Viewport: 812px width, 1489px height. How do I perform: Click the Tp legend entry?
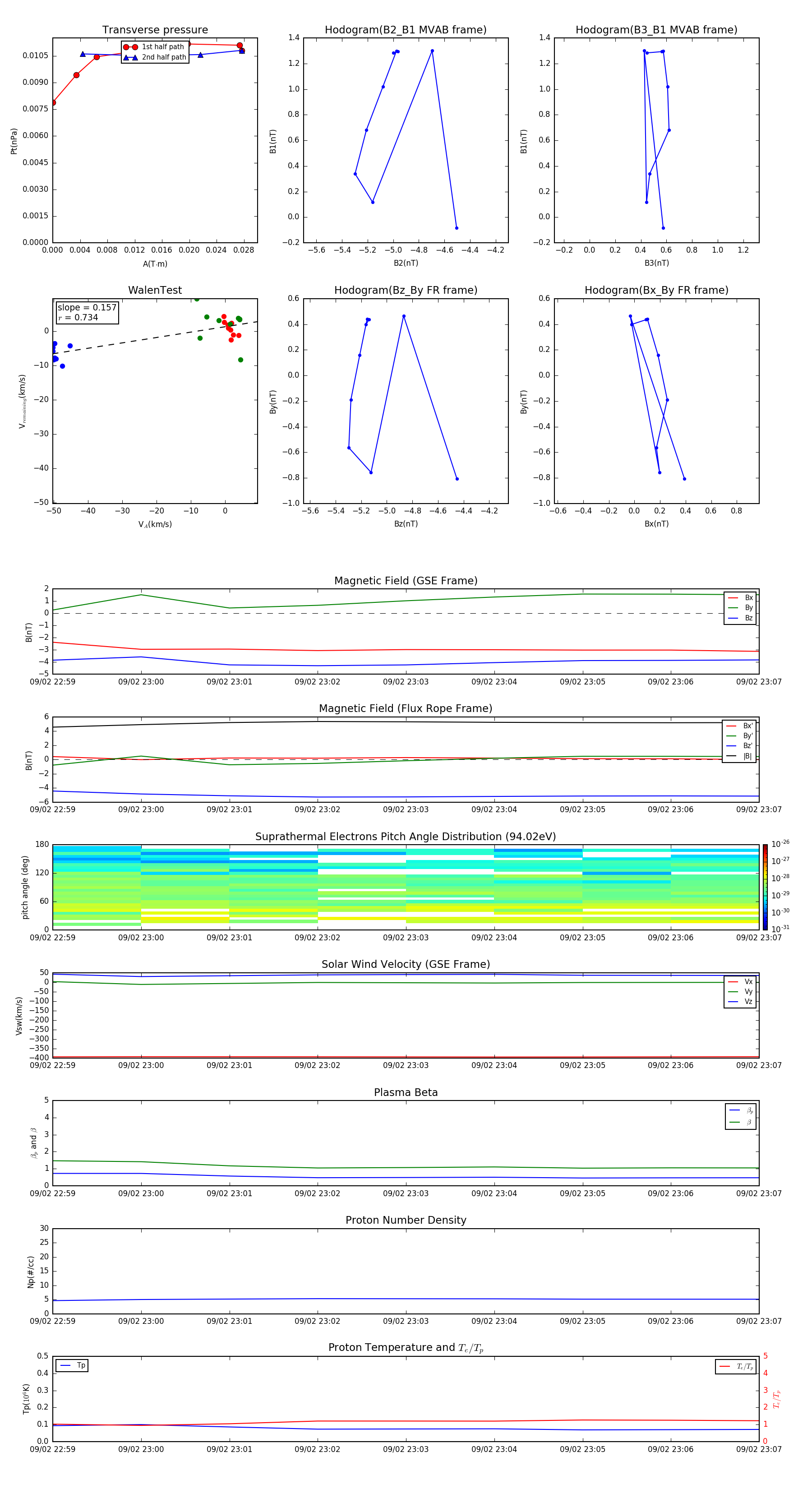pos(72,1365)
